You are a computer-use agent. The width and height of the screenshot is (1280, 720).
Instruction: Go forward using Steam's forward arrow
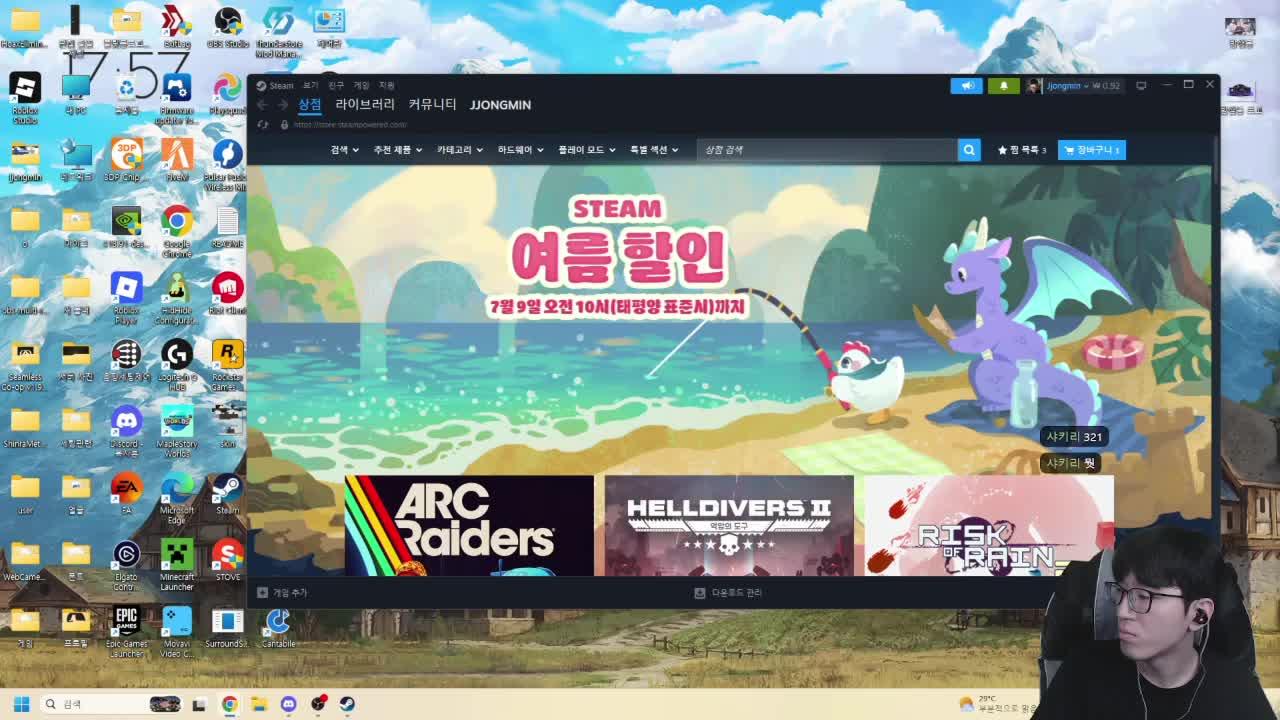(283, 104)
